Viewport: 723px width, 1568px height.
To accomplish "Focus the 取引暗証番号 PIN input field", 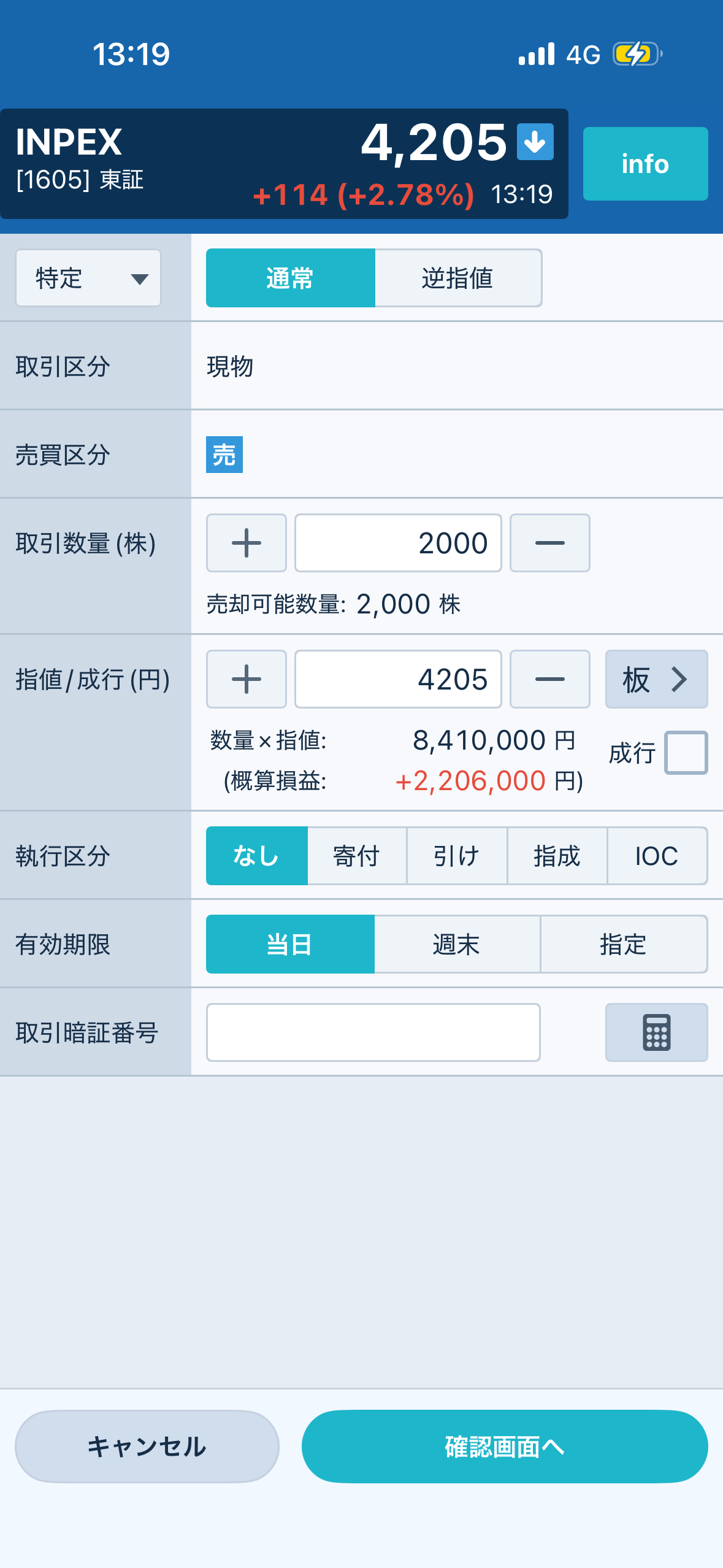I will (373, 1032).
